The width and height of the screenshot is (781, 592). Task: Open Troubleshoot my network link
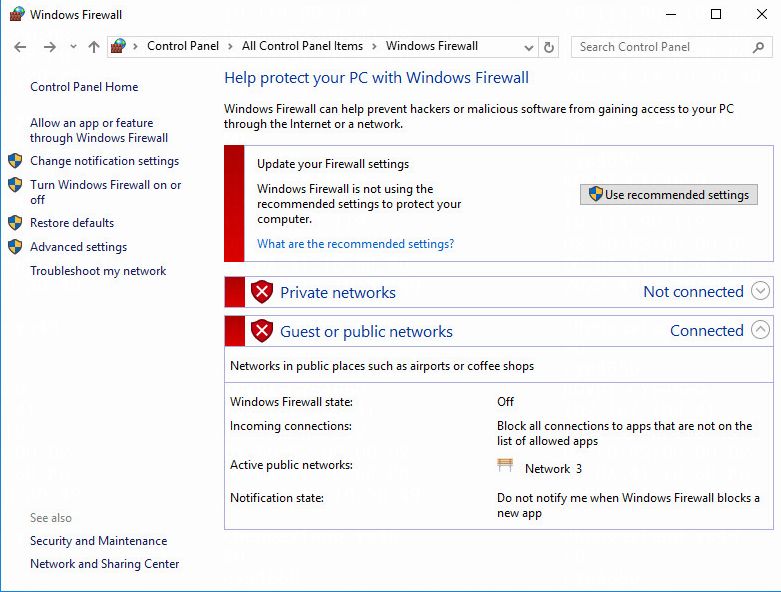pyautogui.click(x=98, y=271)
